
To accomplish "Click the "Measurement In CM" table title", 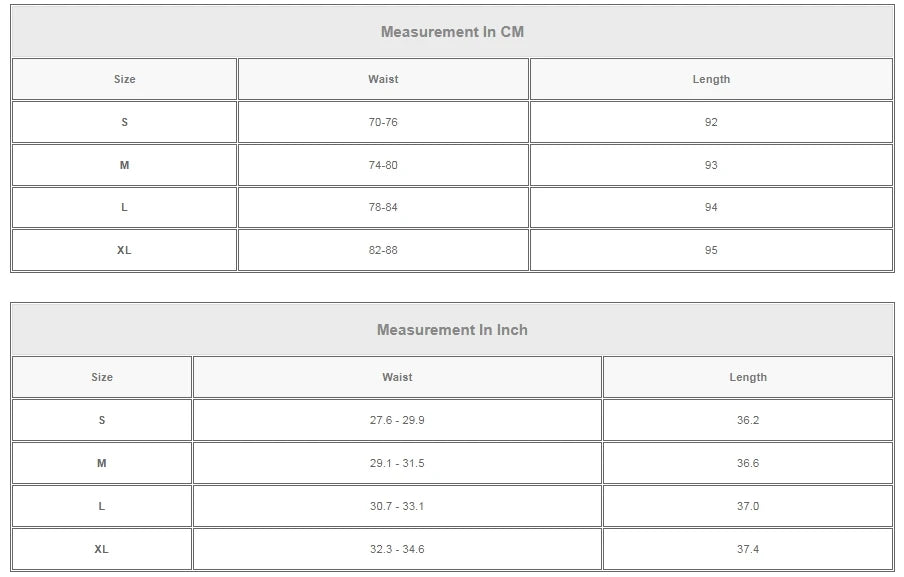I will pos(452,32).
